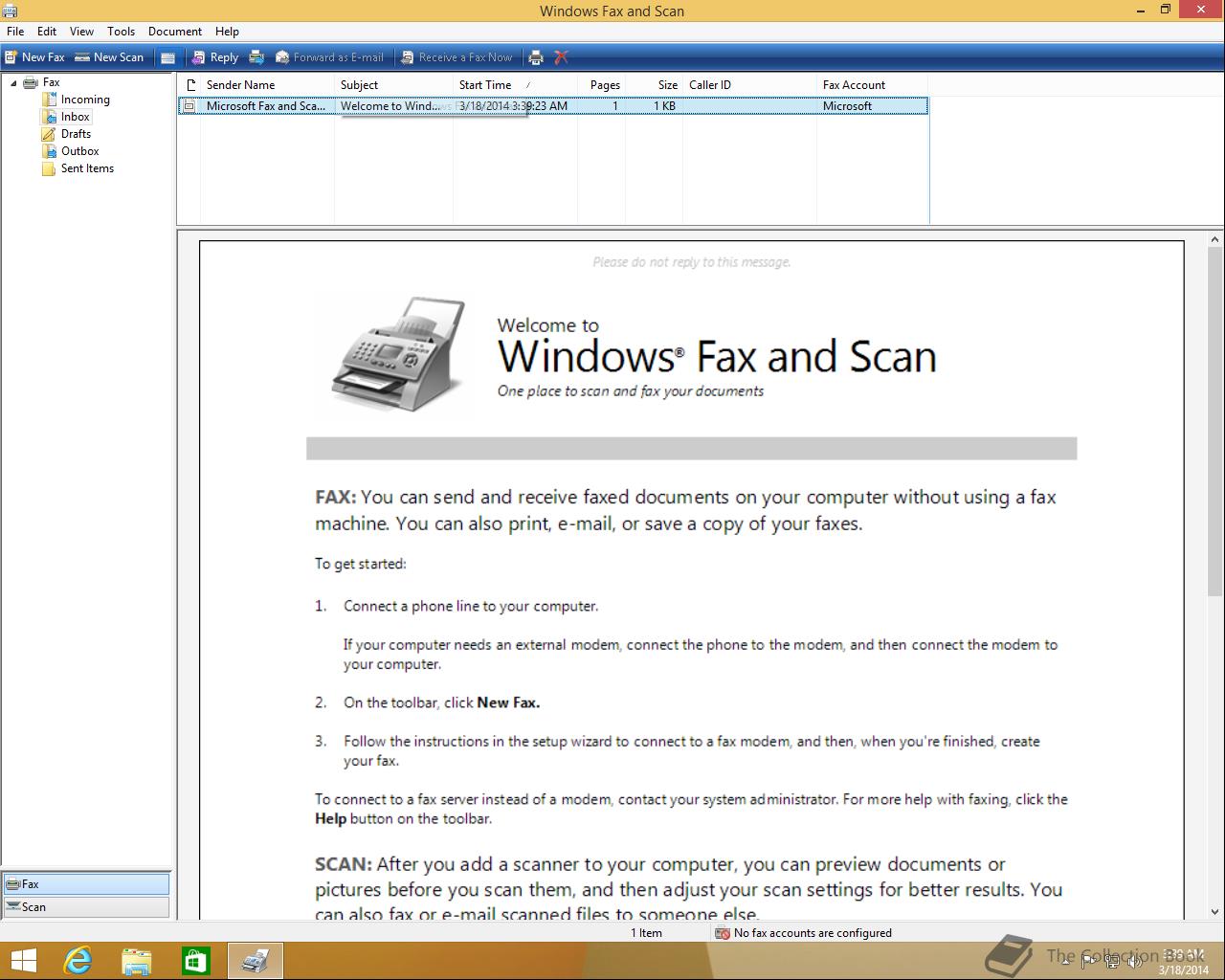The height and width of the screenshot is (980, 1225).
Task: Click the taskbar clock date 3/18/2014
Action: (x=1184, y=969)
